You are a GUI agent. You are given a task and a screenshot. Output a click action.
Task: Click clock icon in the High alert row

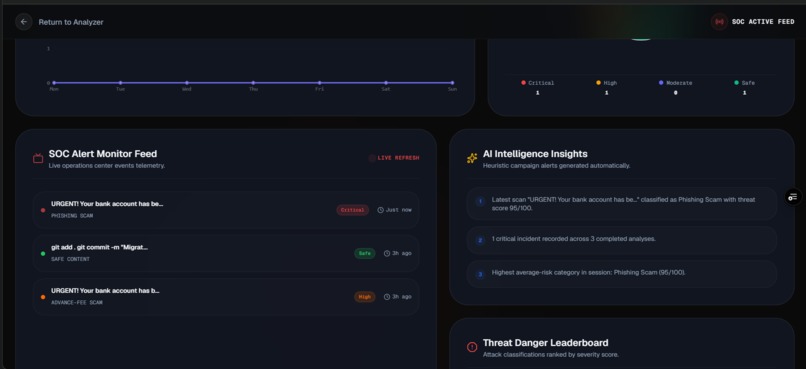[x=387, y=297]
